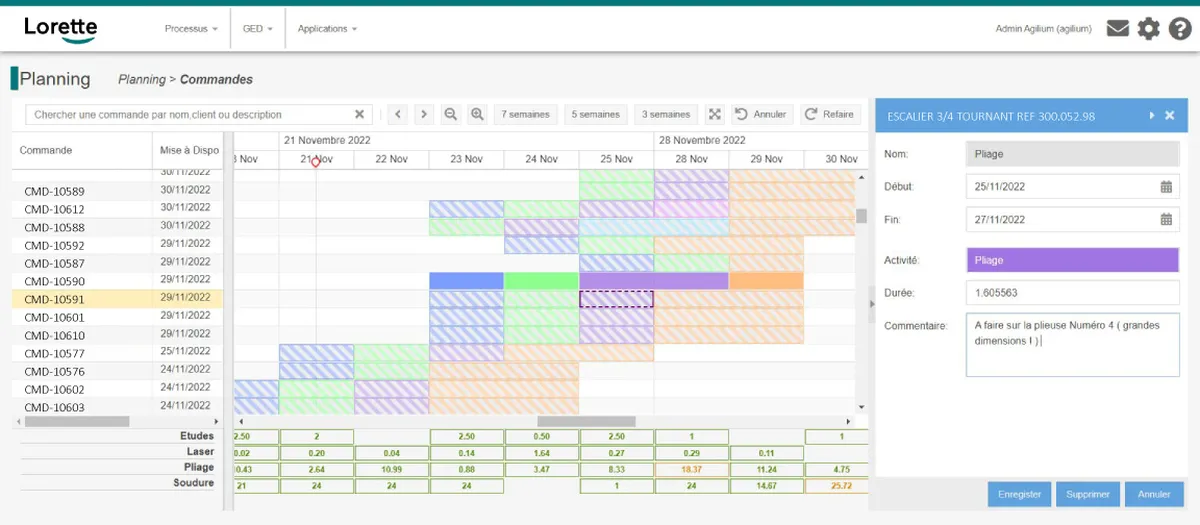The height and width of the screenshot is (525, 1200).
Task: Sort by the Mise à Dispo column header
Action: [188, 150]
